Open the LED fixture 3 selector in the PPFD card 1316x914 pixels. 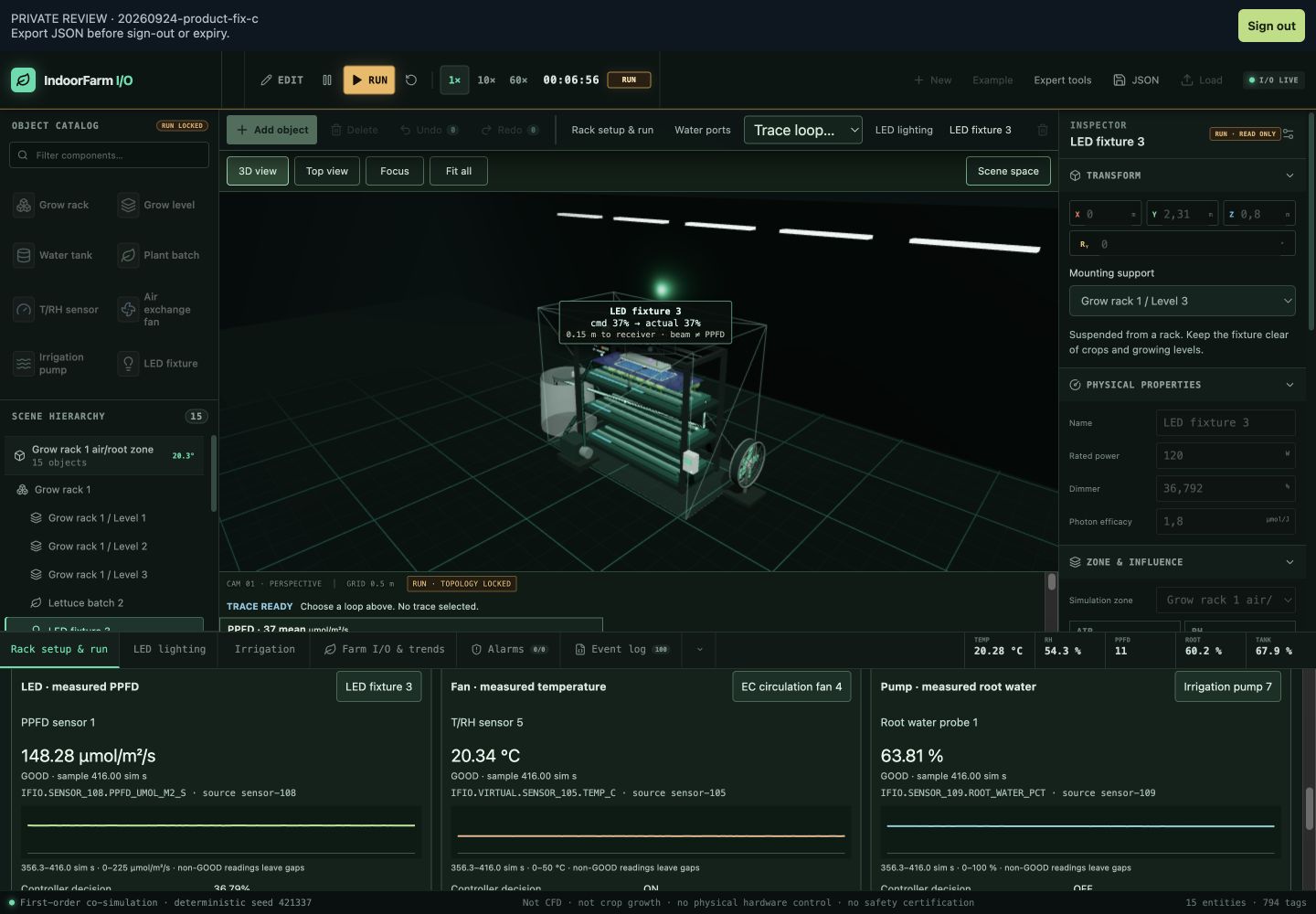(x=379, y=686)
